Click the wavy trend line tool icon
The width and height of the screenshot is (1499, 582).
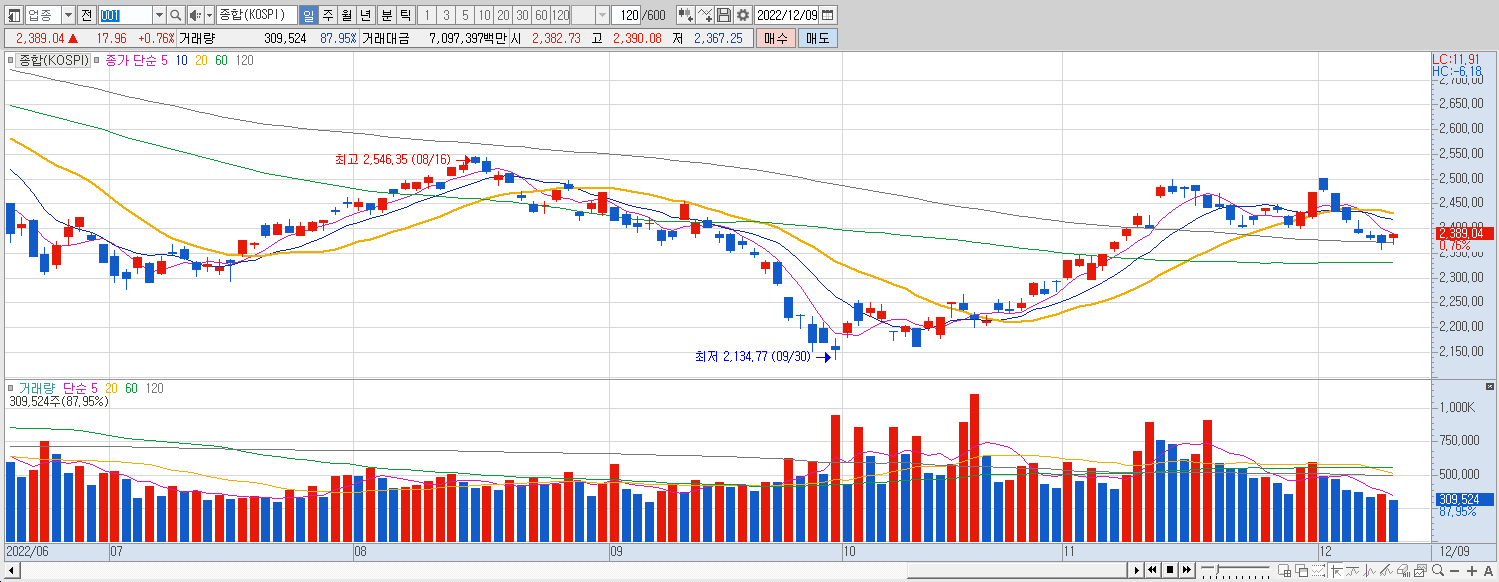coord(1352,571)
